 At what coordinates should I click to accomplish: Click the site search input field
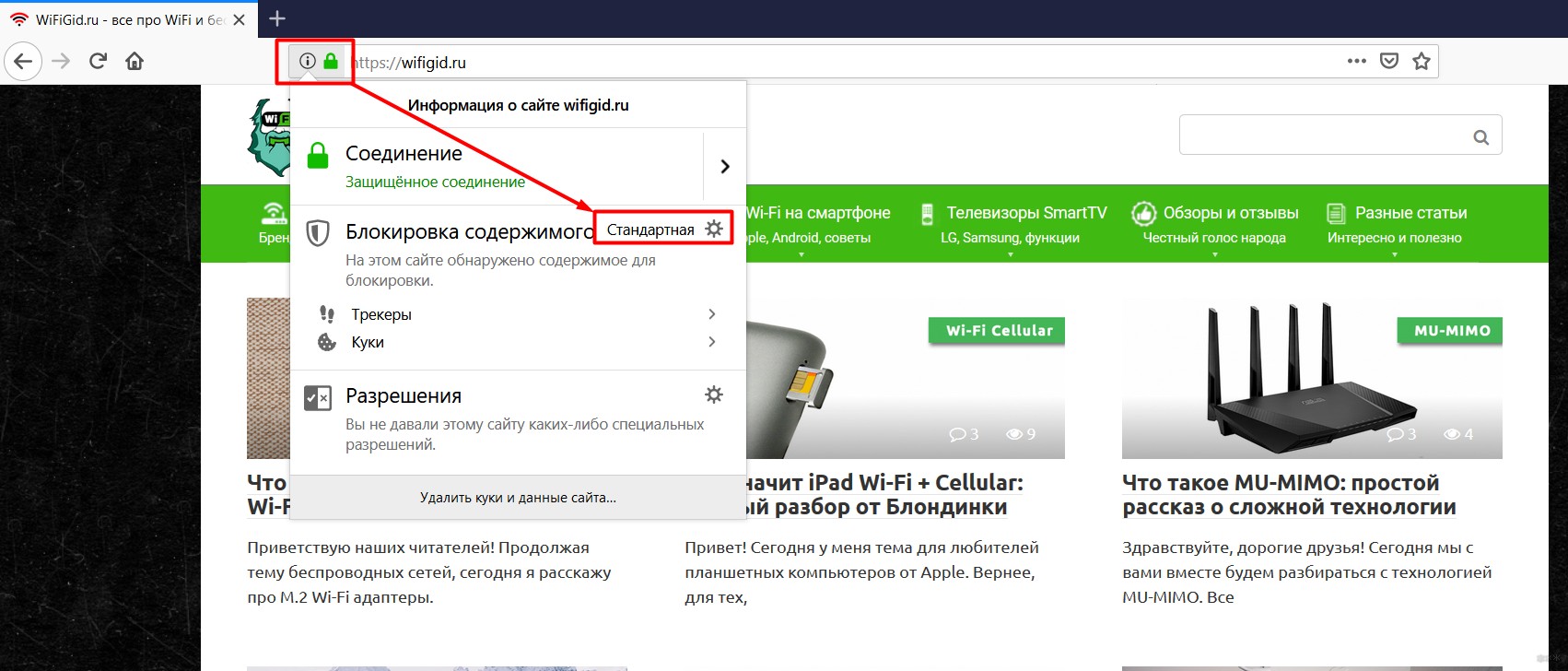(1340, 135)
